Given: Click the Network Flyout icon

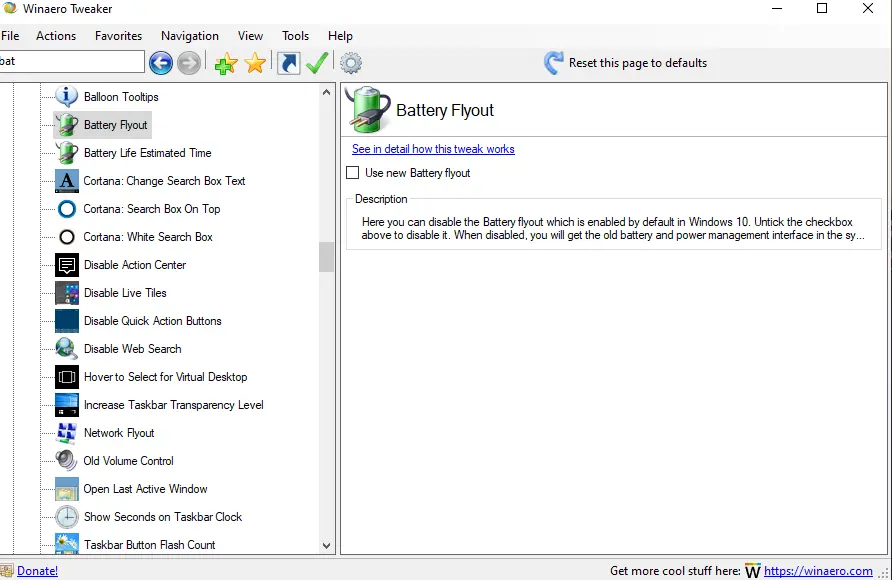Looking at the screenshot, I should click(x=67, y=433).
